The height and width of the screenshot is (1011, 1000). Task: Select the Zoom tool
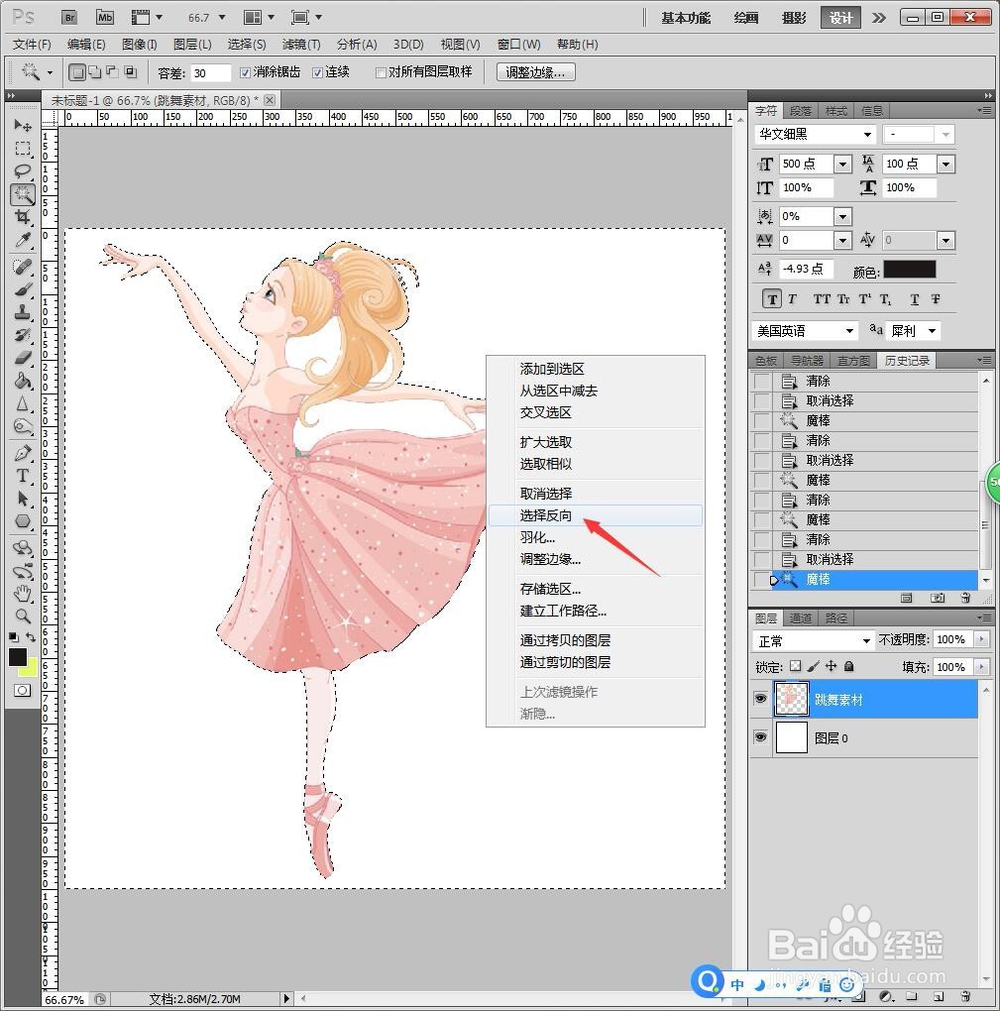pyautogui.click(x=23, y=616)
